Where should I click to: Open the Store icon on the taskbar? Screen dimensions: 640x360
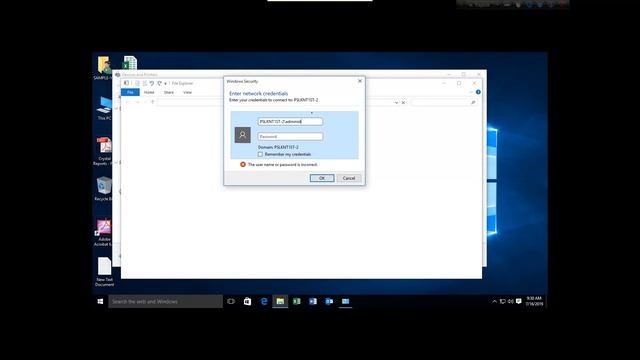247,302
